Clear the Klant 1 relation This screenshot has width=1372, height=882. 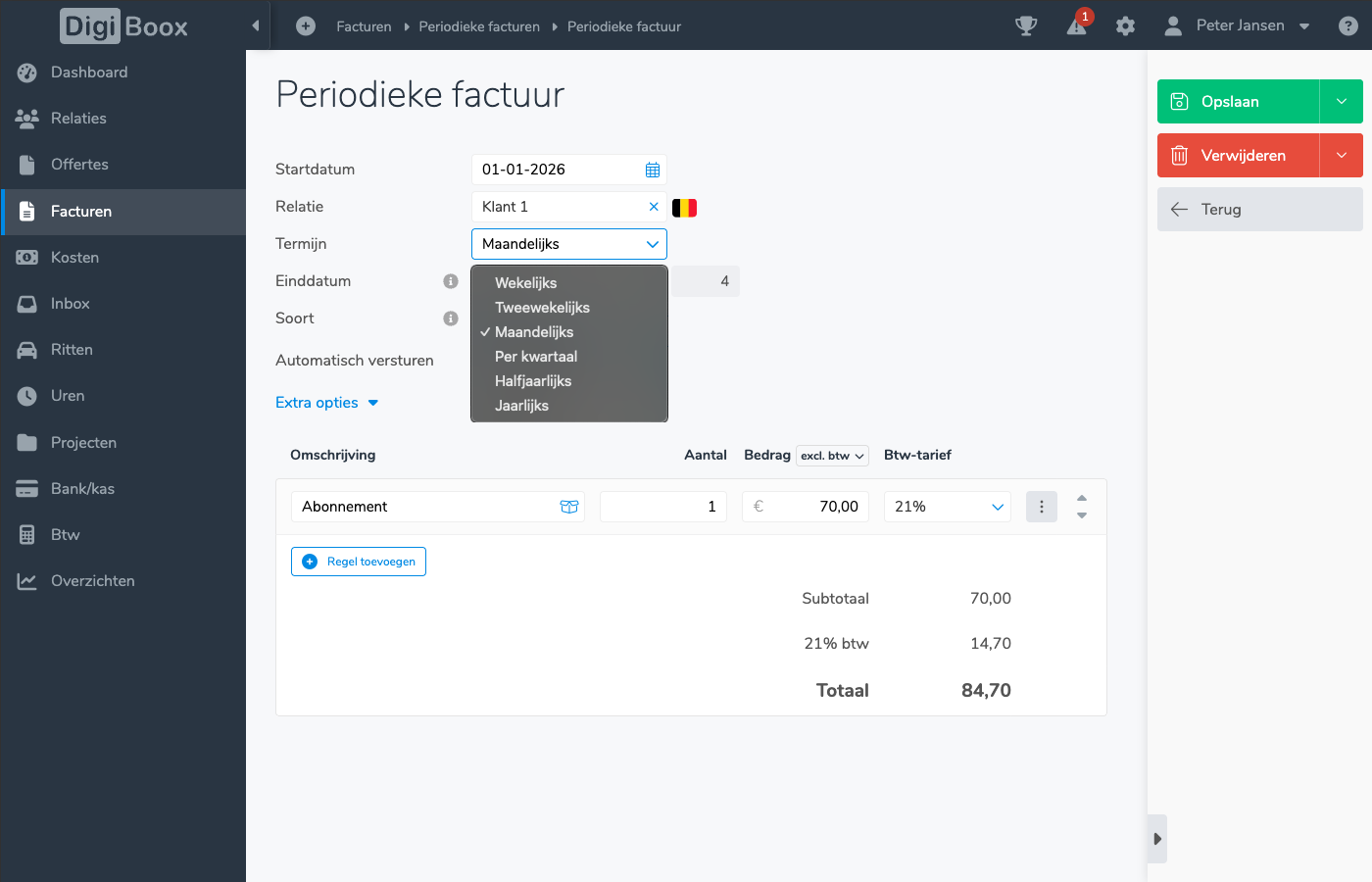(654, 207)
